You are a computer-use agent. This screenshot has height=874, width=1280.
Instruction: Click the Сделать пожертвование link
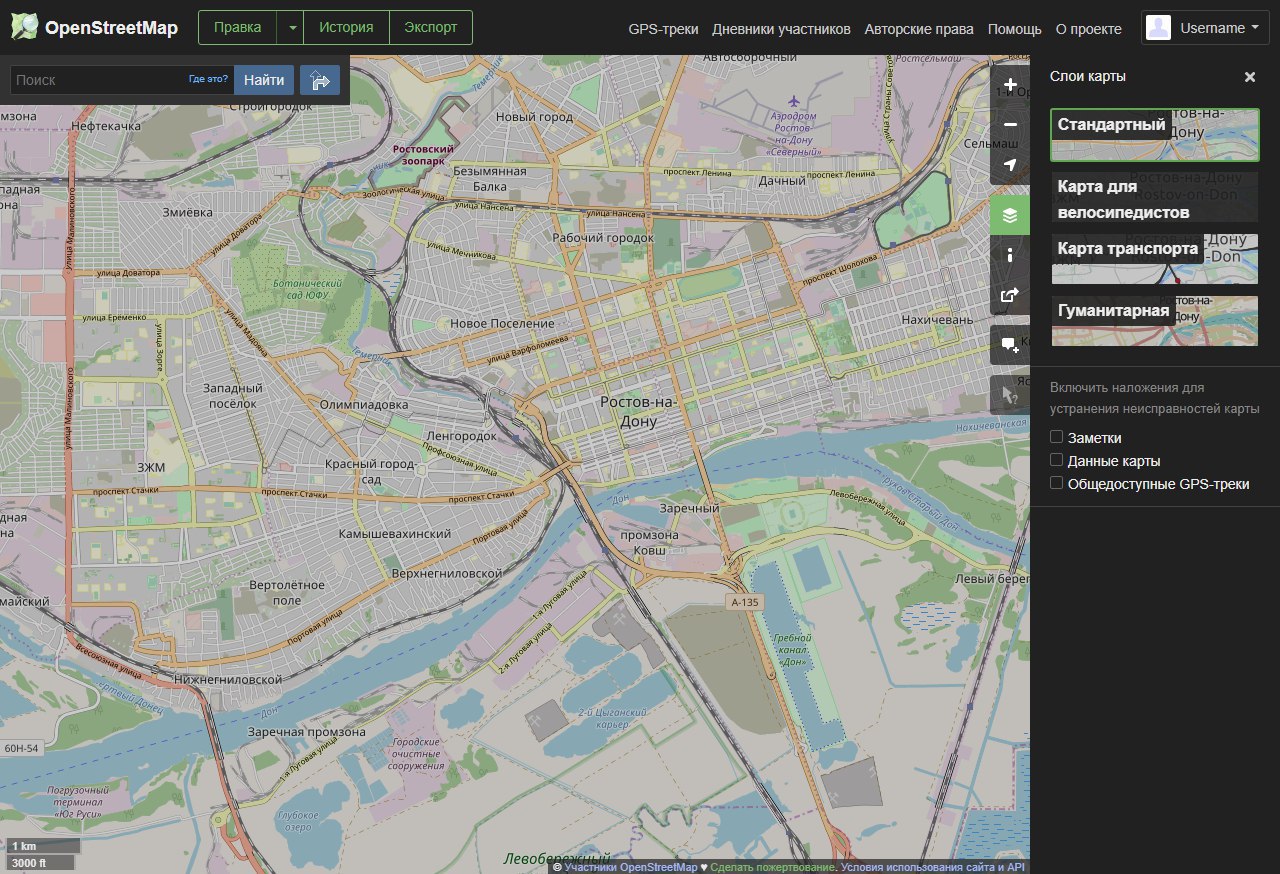pos(772,867)
